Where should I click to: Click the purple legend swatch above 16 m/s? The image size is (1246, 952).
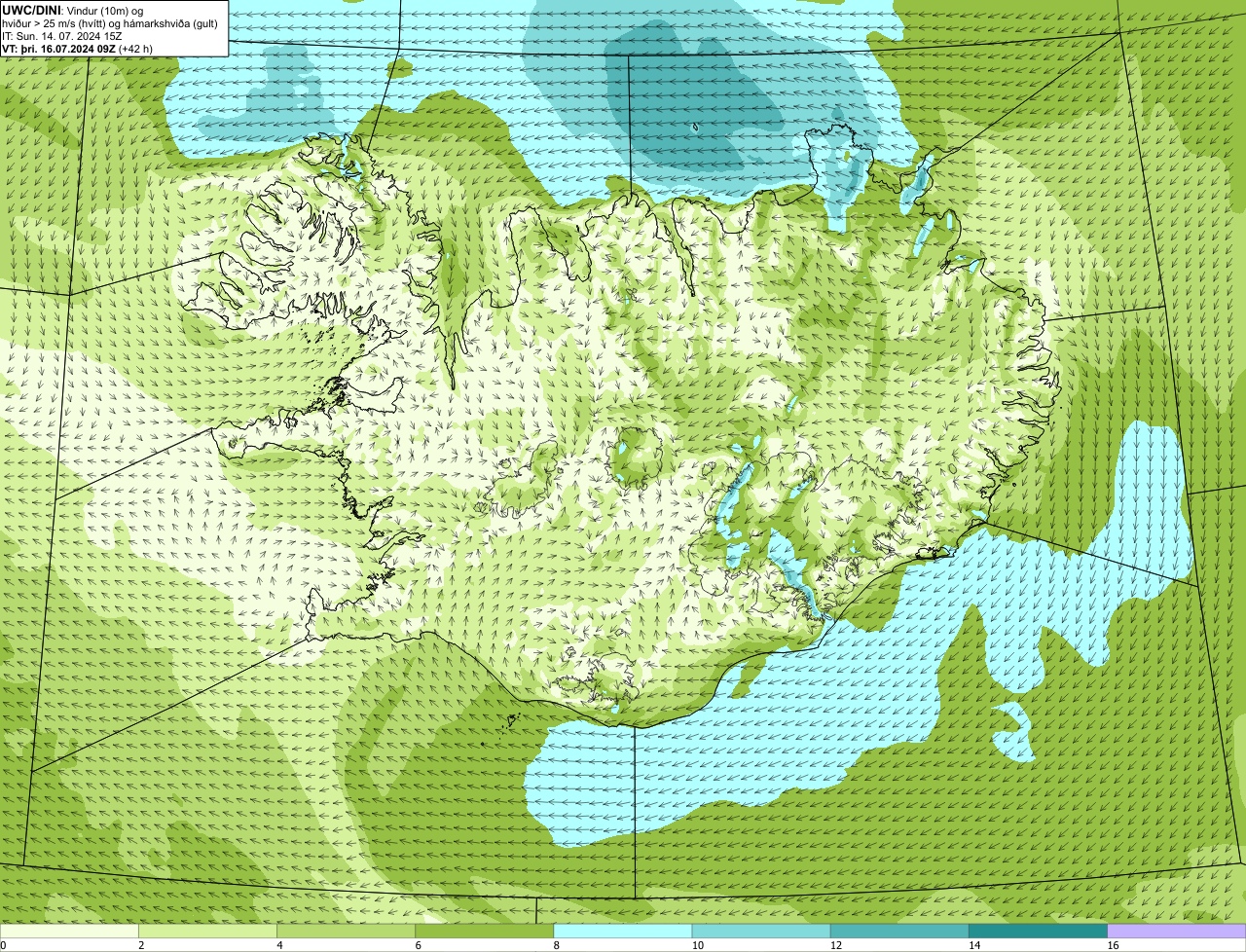pos(1177,932)
